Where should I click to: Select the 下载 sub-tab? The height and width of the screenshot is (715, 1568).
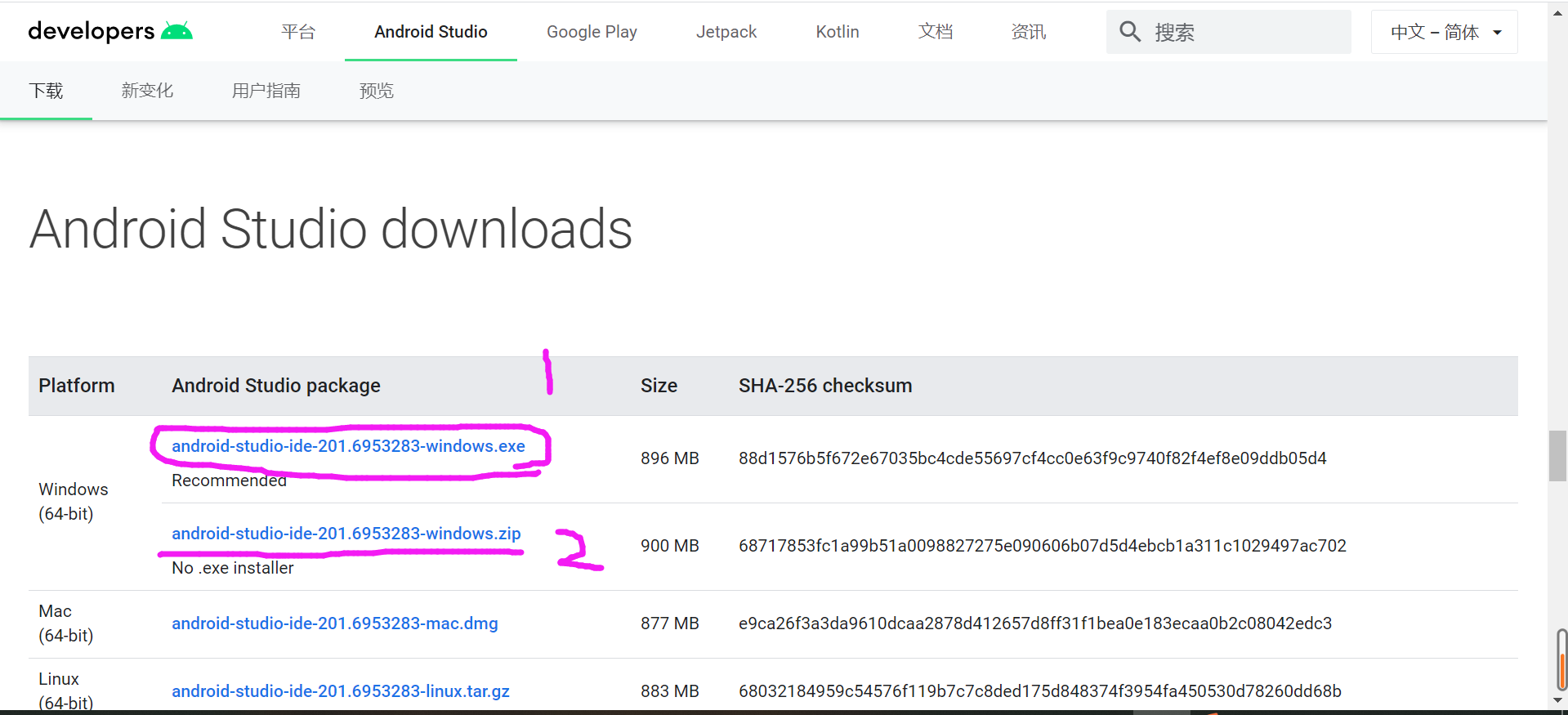pyautogui.click(x=46, y=91)
